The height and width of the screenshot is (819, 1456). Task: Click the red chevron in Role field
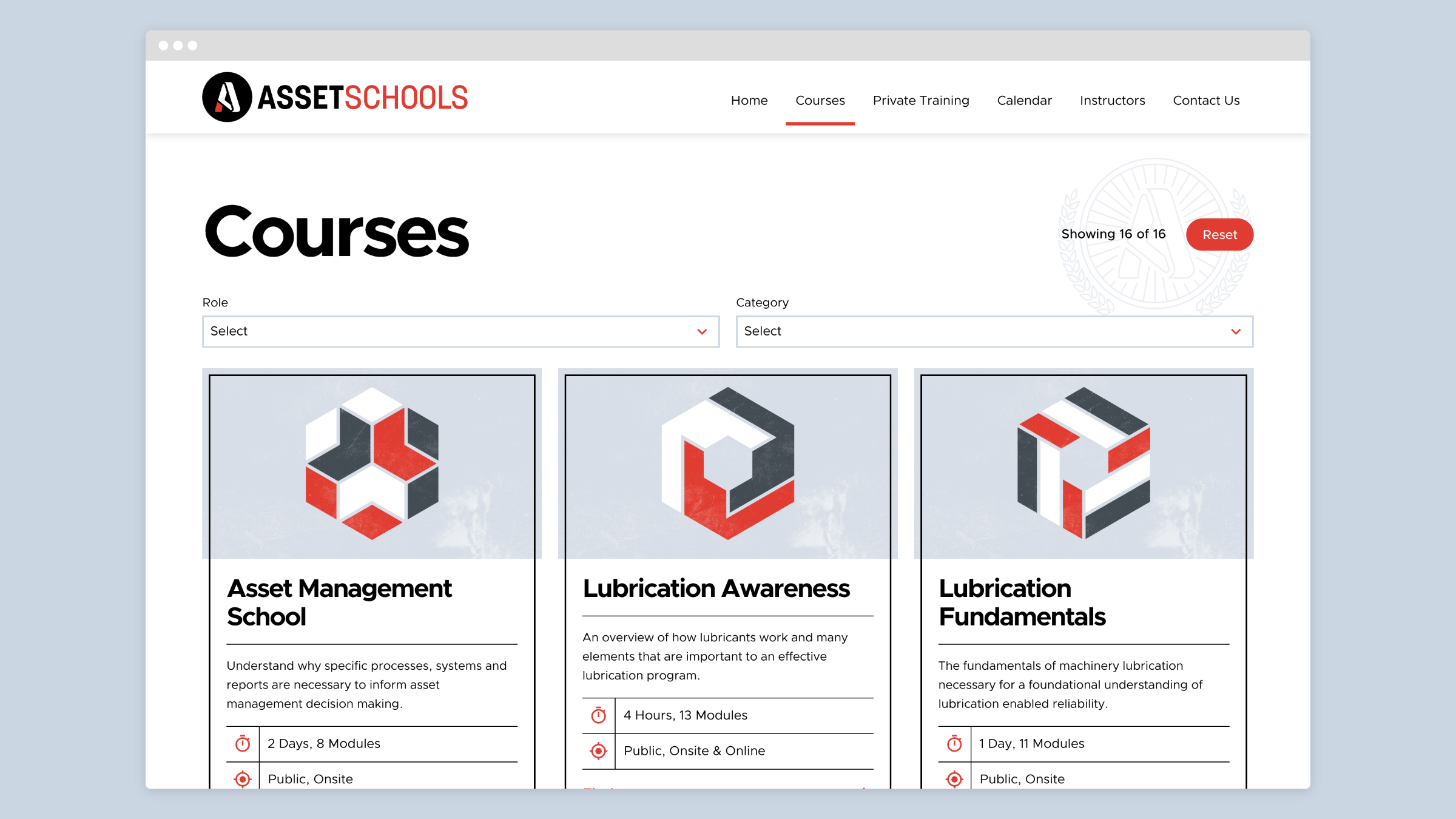click(x=702, y=332)
